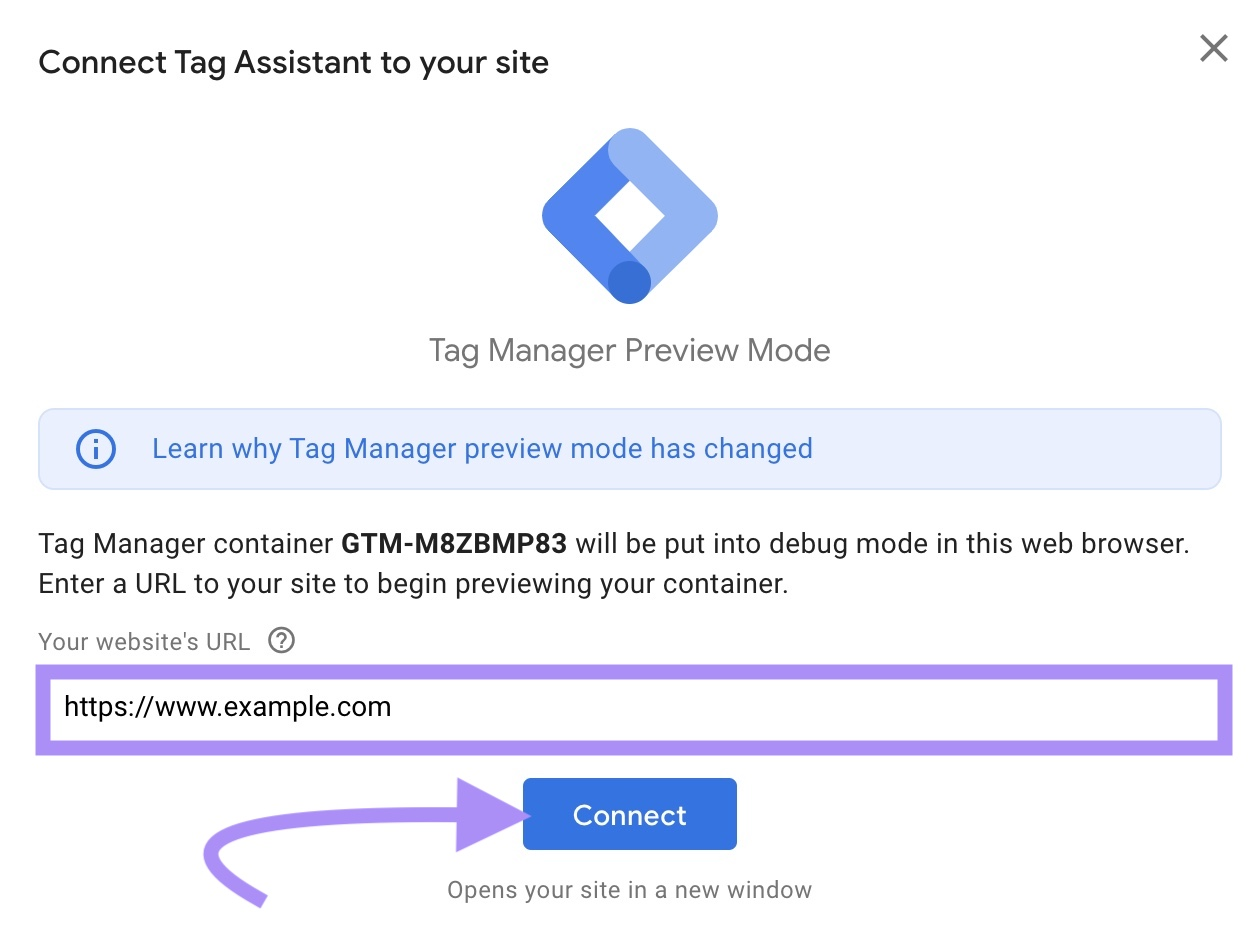
Task: Click the circled 'i' information symbol
Action: (95, 448)
